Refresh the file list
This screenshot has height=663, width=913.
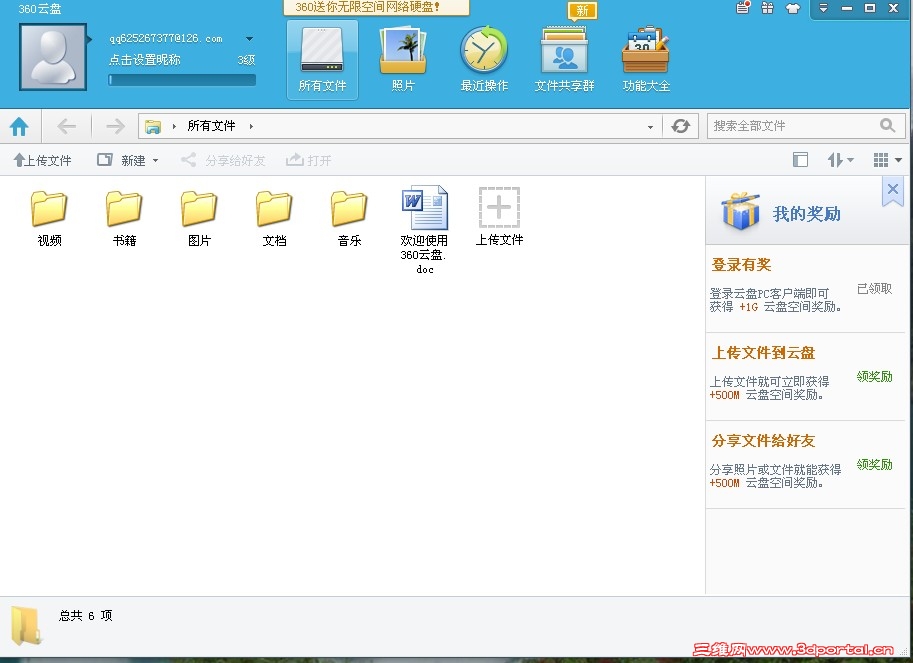pos(681,126)
